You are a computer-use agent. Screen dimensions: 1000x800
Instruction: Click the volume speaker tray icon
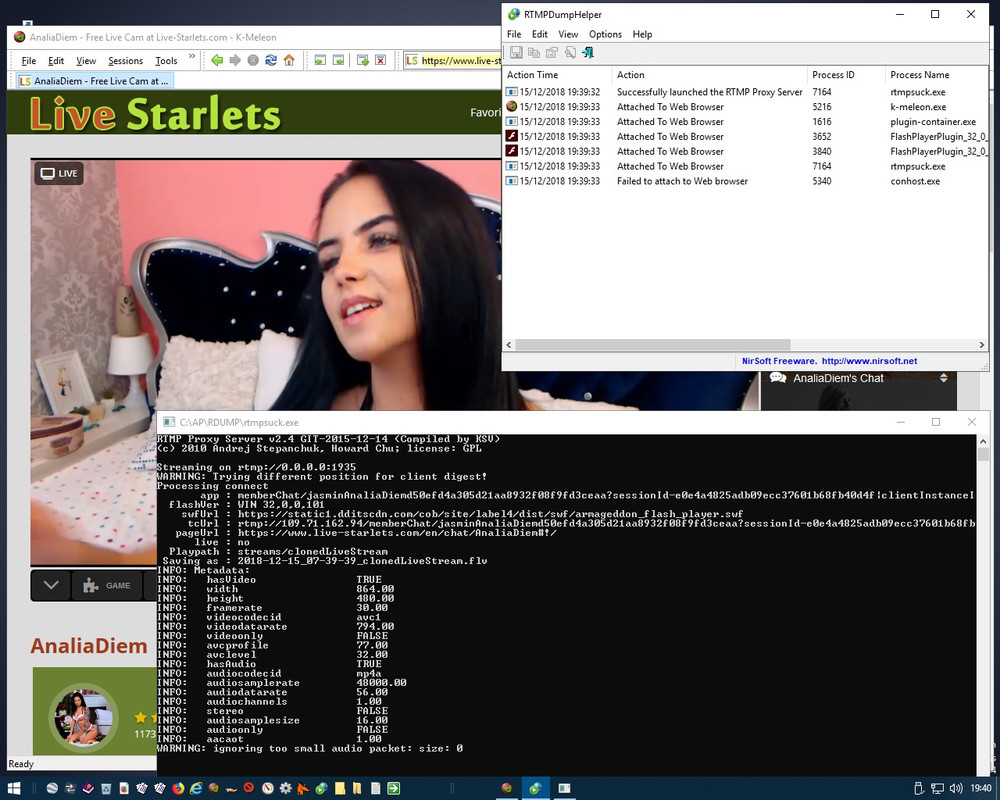tap(955, 789)
